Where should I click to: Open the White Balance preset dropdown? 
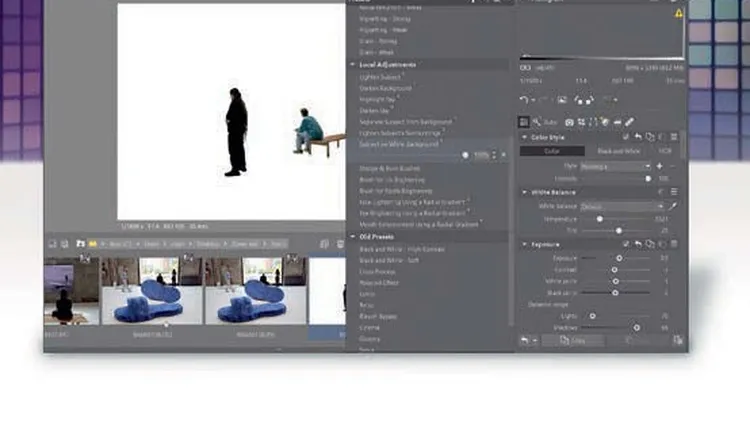coord(622,207)
